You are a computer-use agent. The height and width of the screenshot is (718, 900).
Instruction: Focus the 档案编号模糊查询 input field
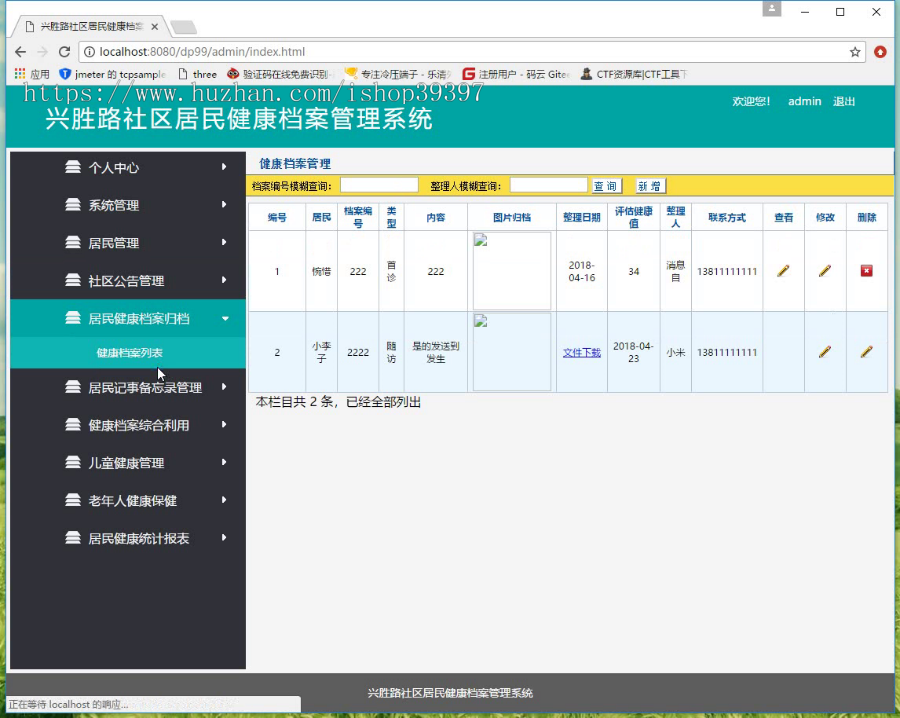379,185
